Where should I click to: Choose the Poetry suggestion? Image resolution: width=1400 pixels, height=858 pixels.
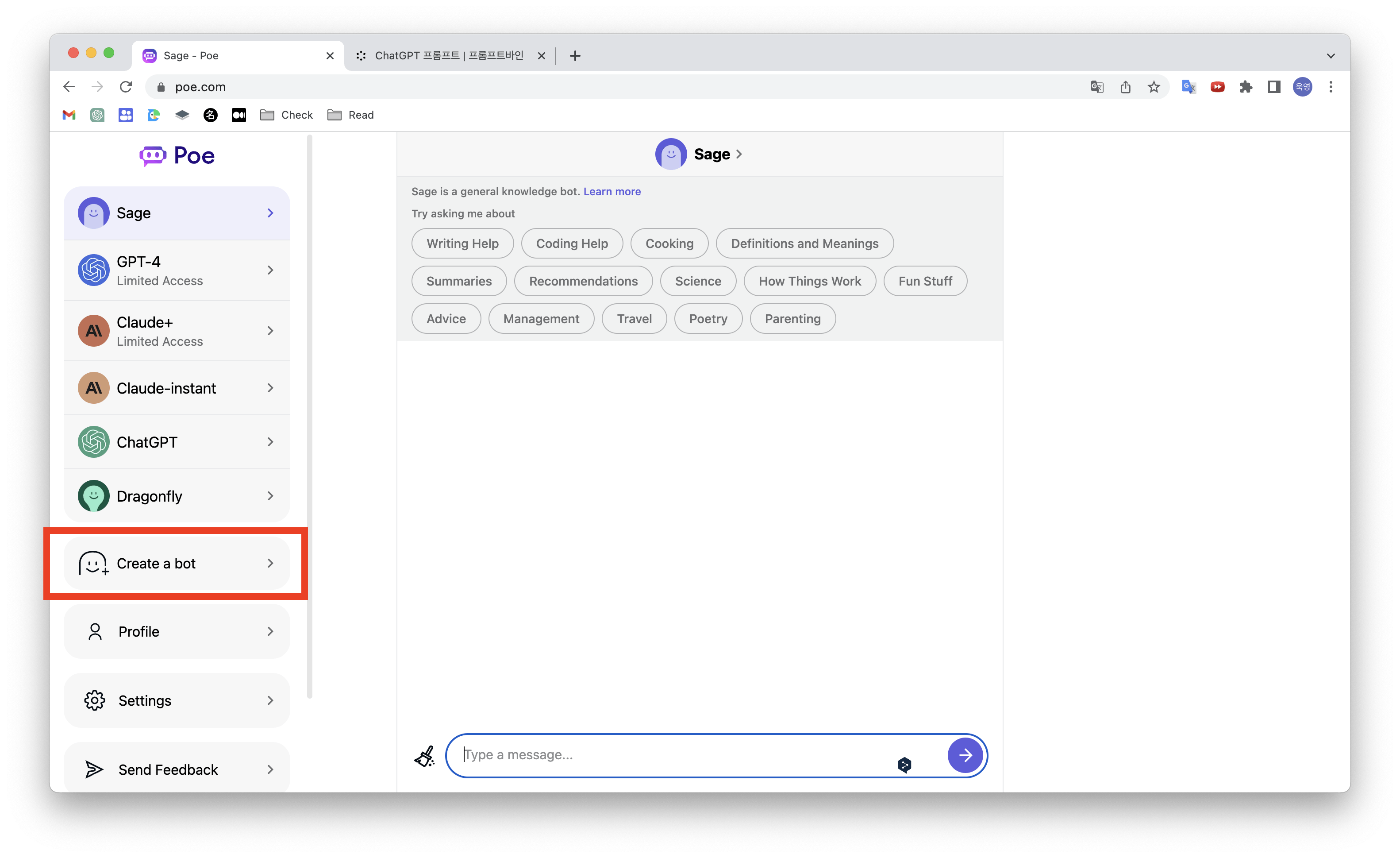[x=708, y=318]
